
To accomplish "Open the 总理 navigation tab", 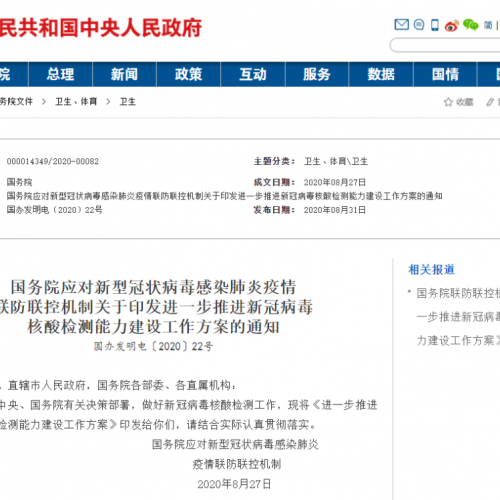I will point(60,74).
